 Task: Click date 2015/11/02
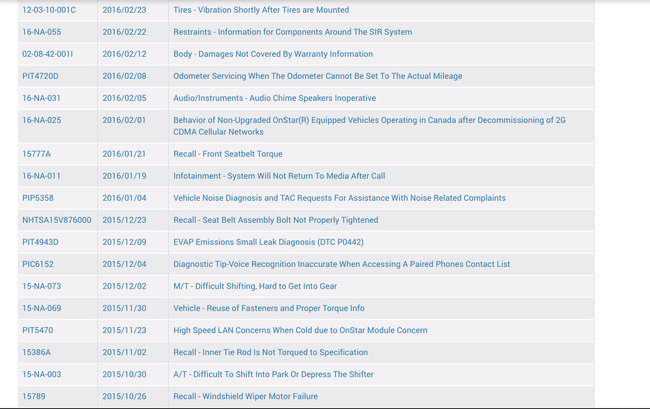click(124, 352)
